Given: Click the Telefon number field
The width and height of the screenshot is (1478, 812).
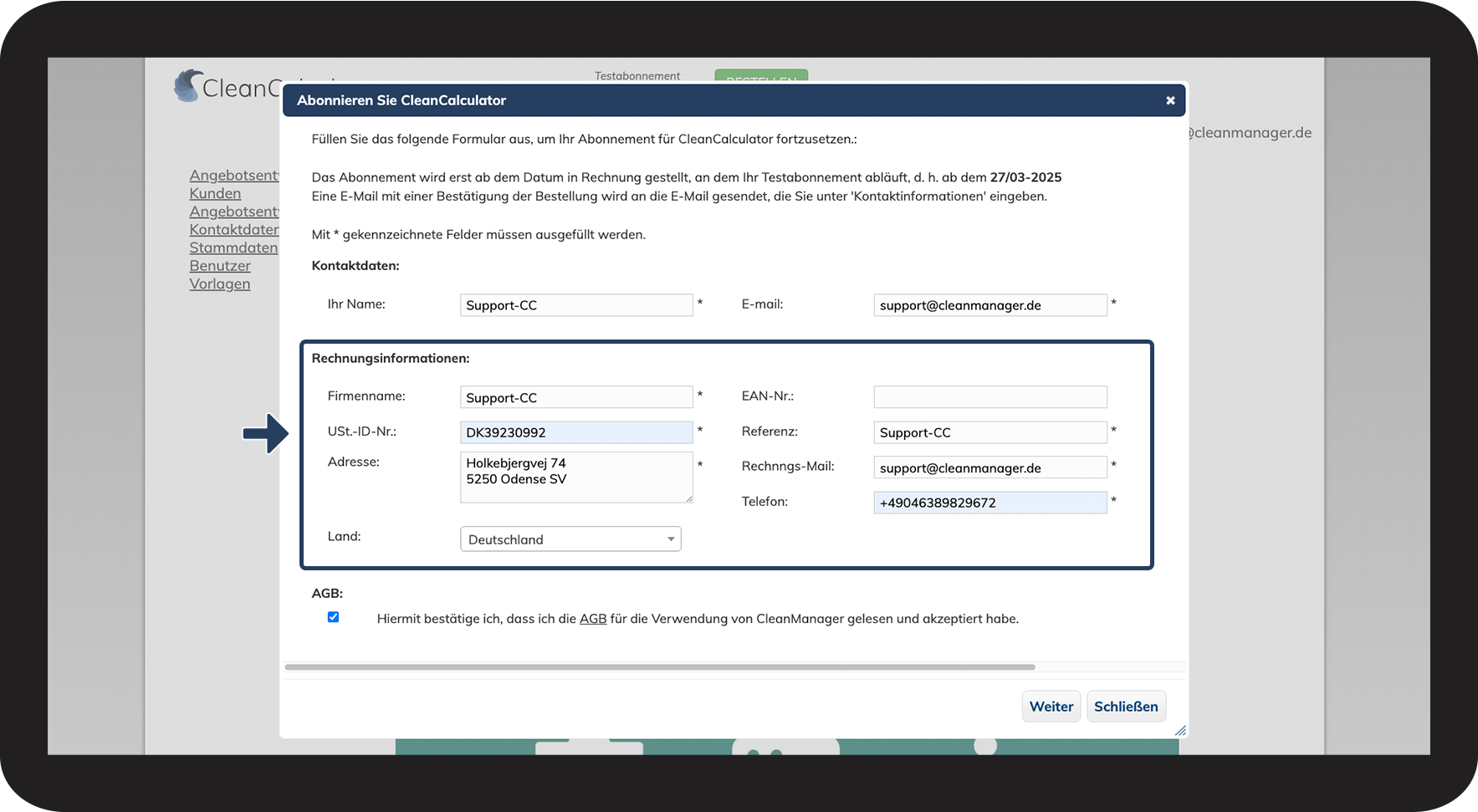Looking at the screenshot, I should coord(990,503).
